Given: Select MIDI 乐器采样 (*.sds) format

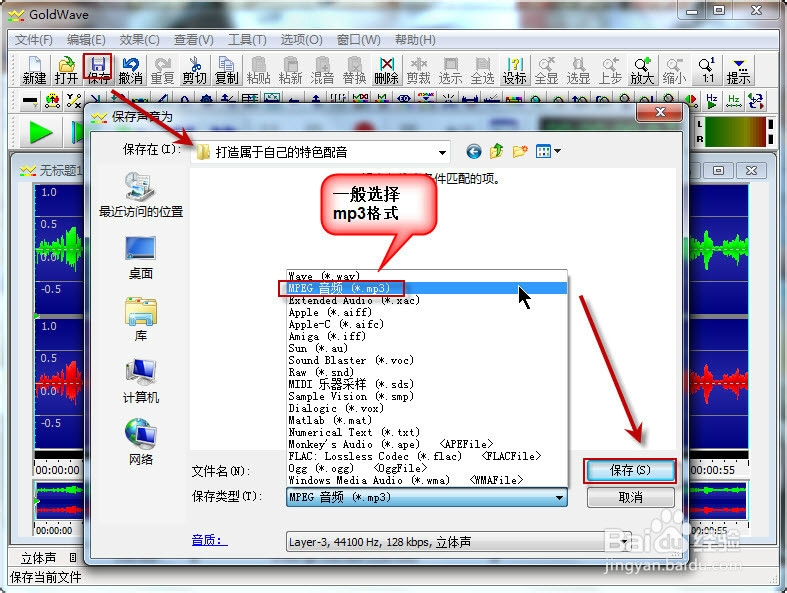Looking at the screenshot, I should (427, 384).
